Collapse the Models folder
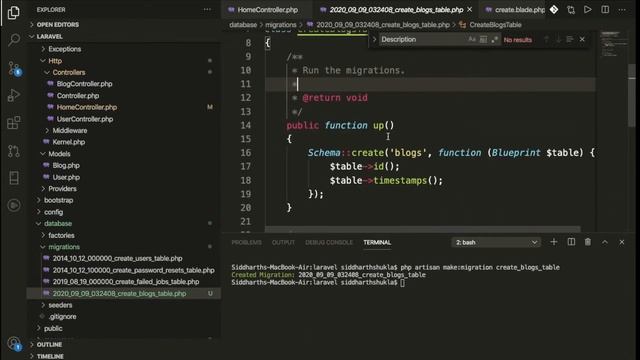 (59, 154)
